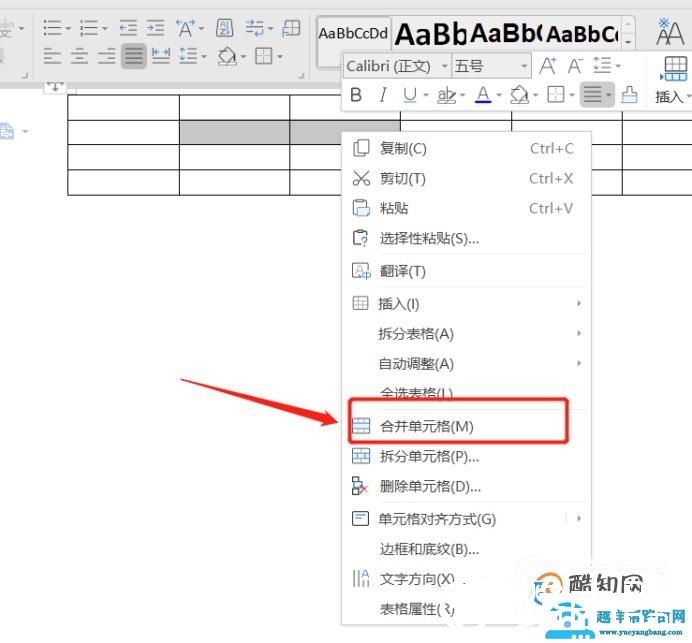This screenshot has width=692, height=643.
Task: Select 翻译(T) in context menu
Action: (466, 271)
